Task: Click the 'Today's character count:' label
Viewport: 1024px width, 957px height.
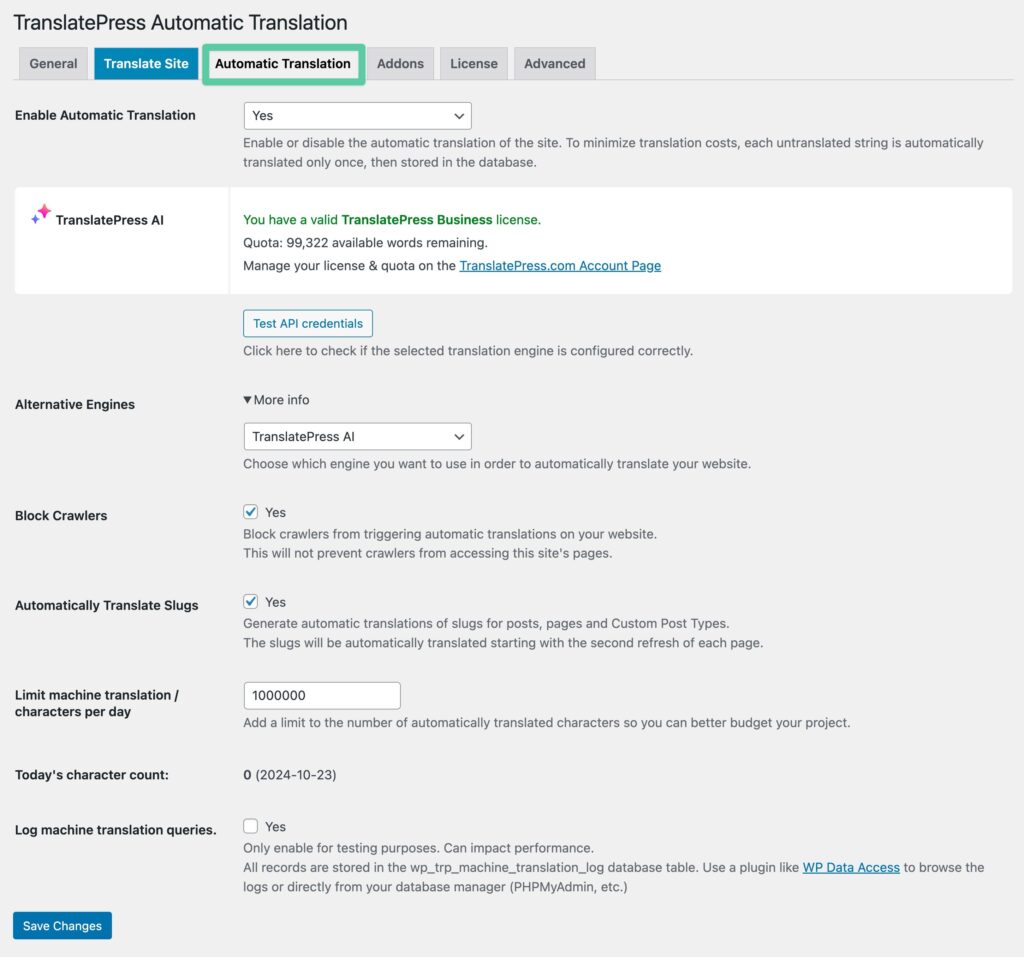Action: pos(91,775)
